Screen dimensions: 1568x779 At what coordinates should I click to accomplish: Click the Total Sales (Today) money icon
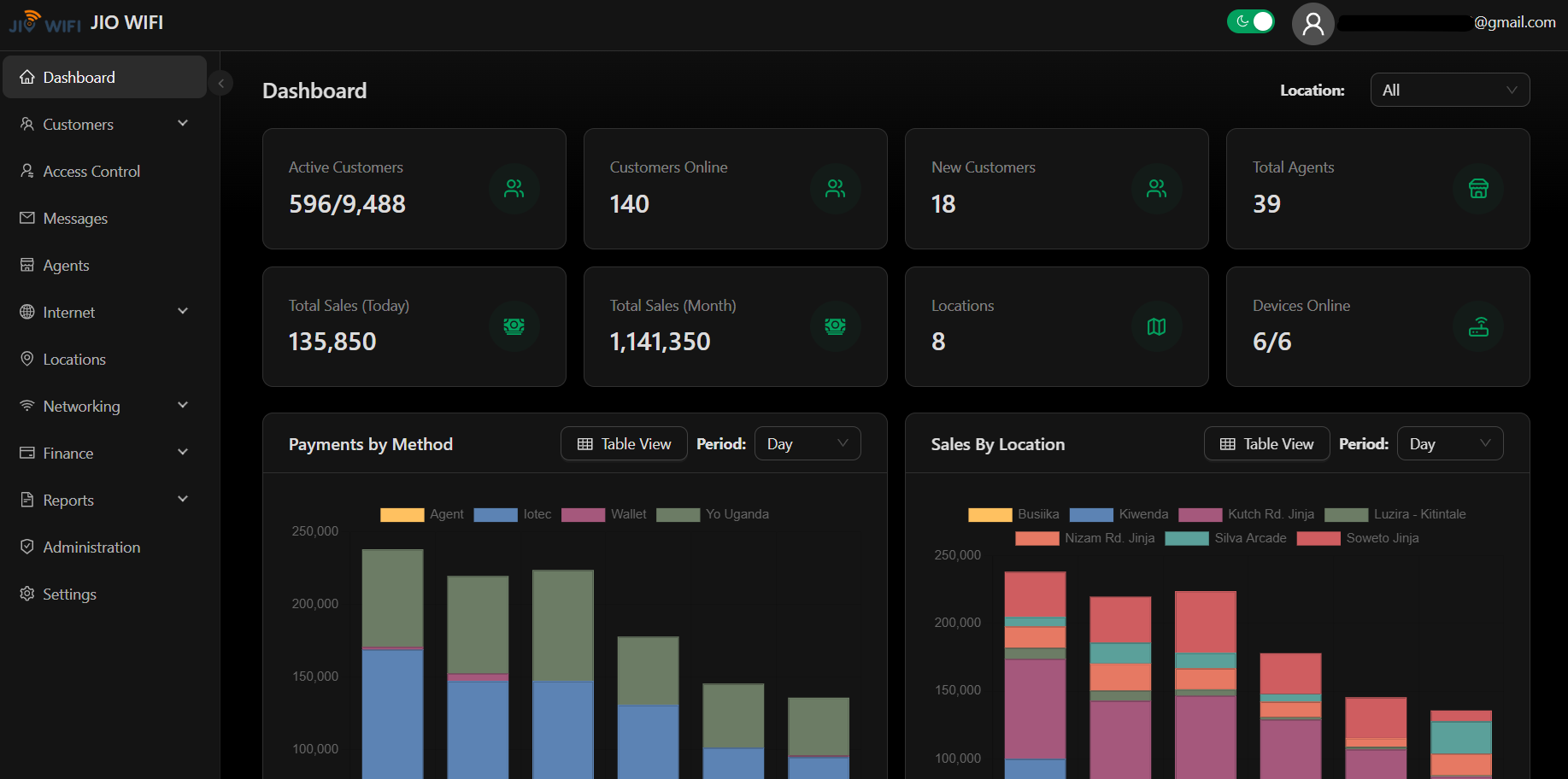point(514,326)
